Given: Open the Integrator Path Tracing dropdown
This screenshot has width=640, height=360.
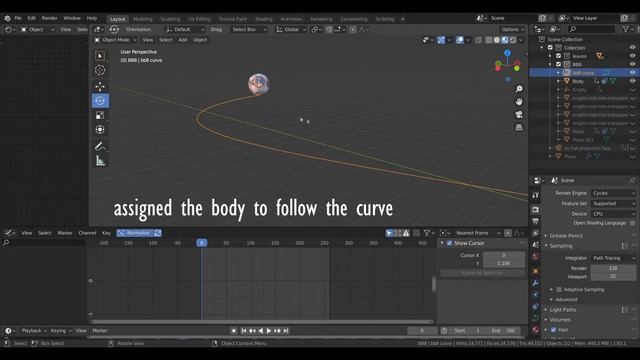Looking at the screenshot, I should pyautogui.click(x=613, y=258).
